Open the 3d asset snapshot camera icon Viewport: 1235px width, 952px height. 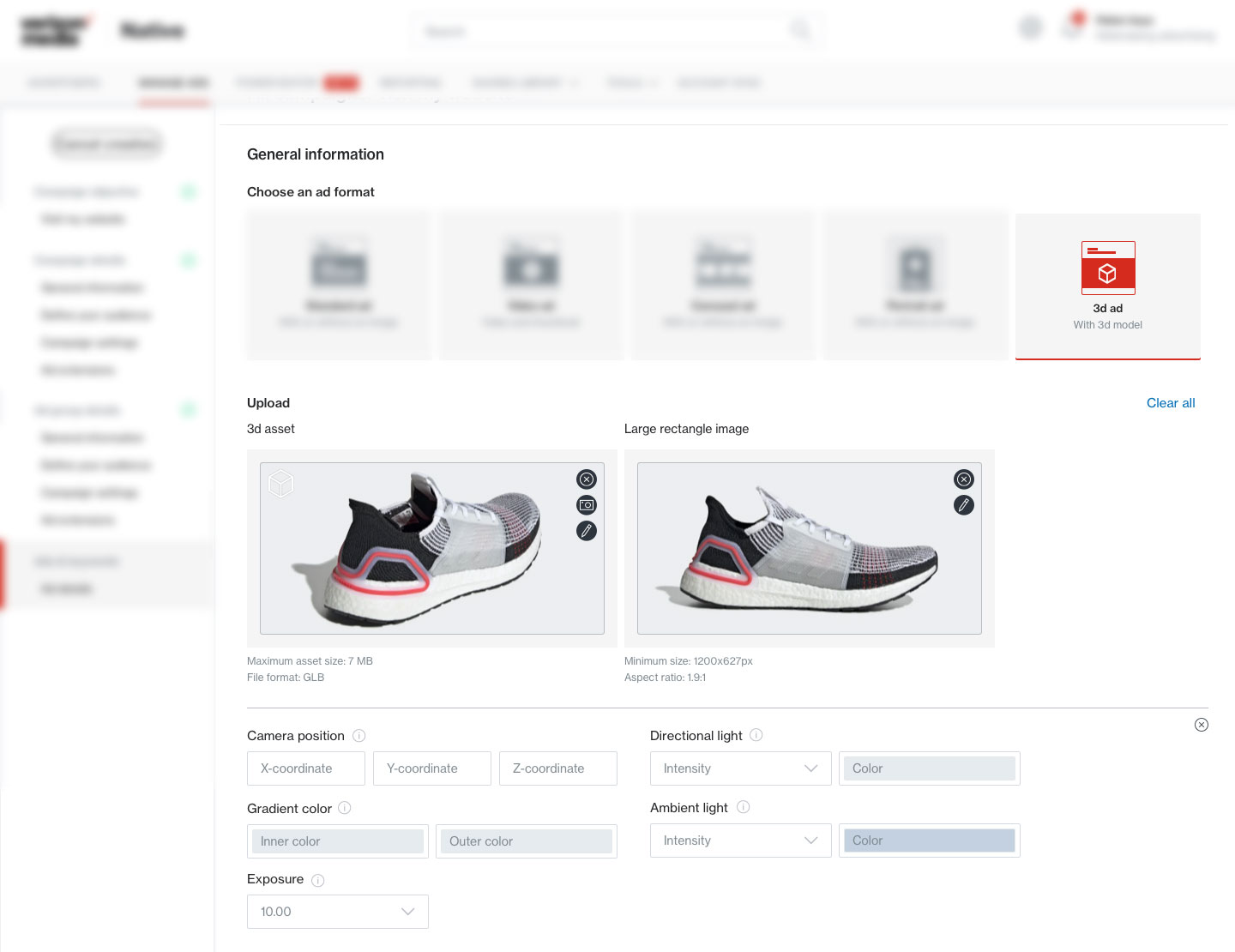[587, 505]
